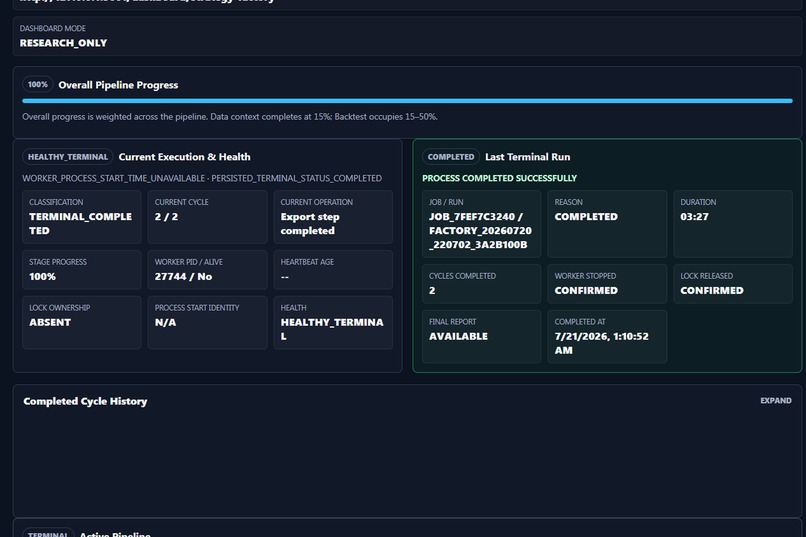Click the Overall Pipeline Progress heading
The image size is (806, 537).
point(118,85)
